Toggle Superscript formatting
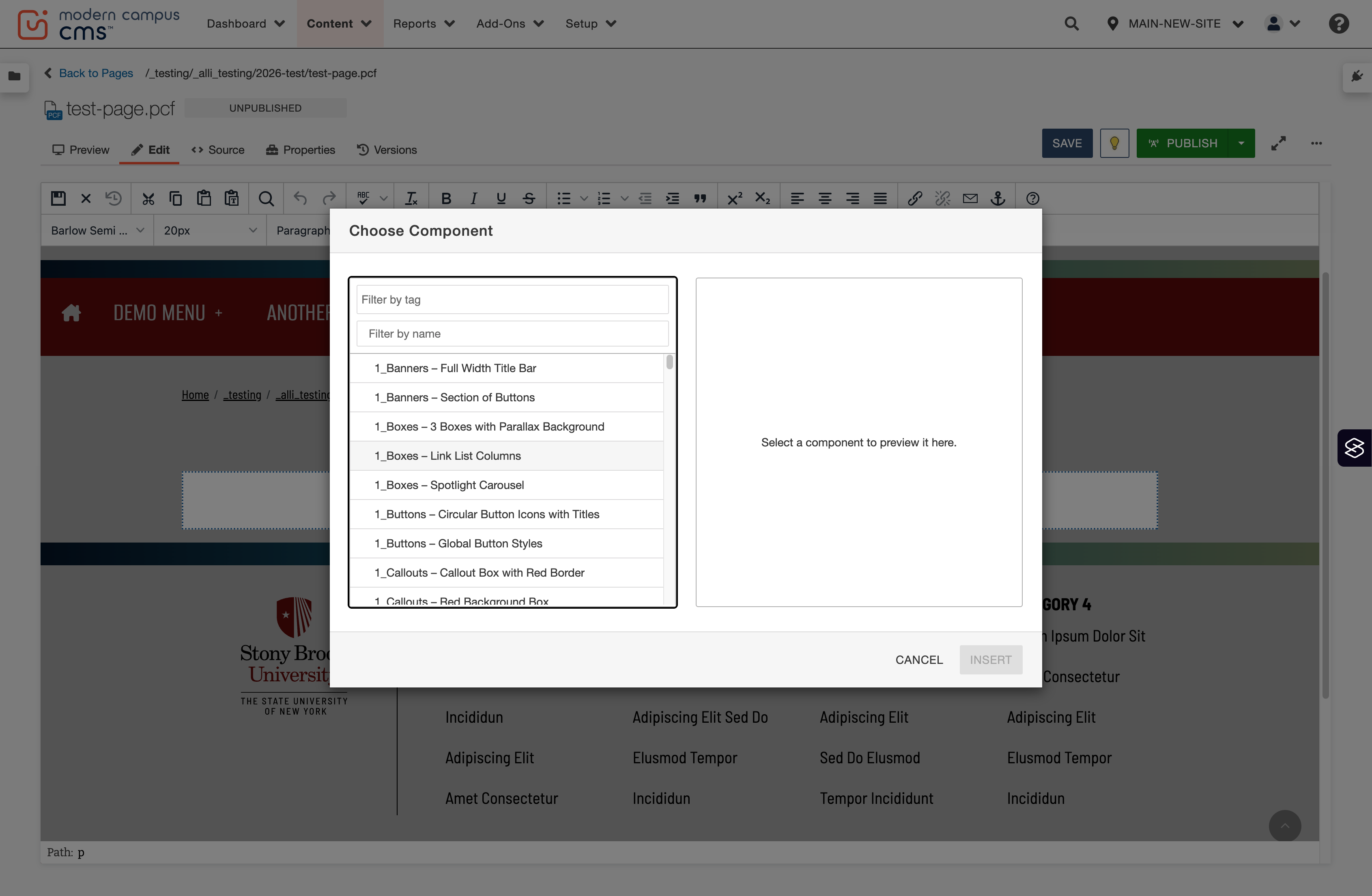 click(x=734, y=198)
